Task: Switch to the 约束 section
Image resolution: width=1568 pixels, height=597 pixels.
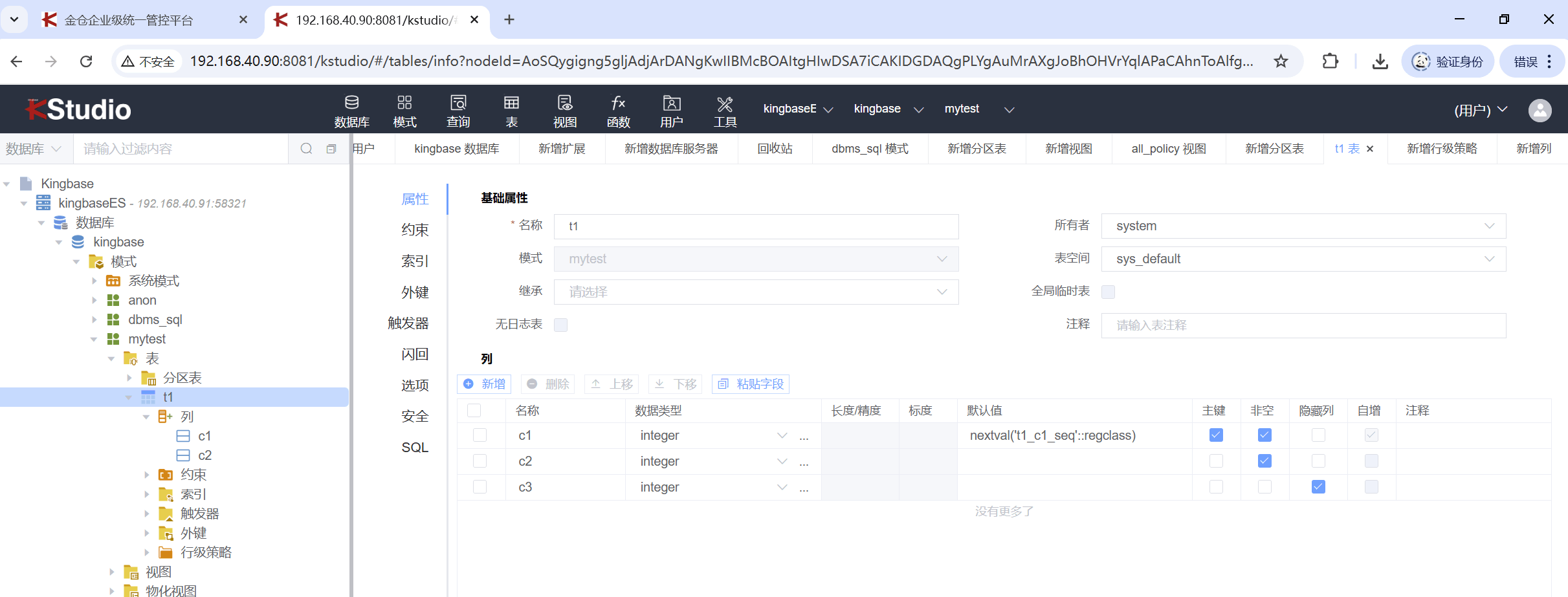Action: [415, 230]
